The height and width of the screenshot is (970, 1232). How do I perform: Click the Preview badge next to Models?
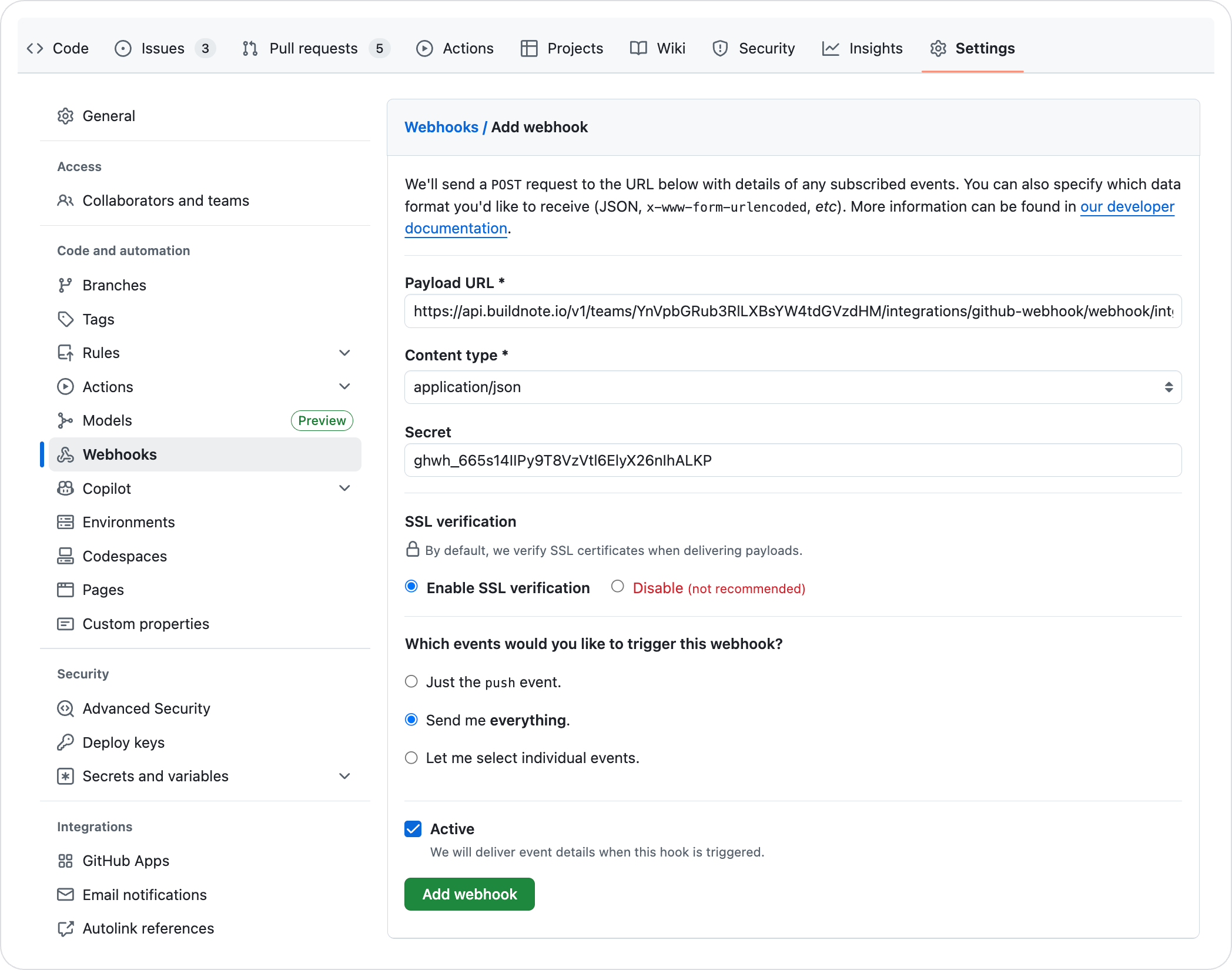click(322, 420)
